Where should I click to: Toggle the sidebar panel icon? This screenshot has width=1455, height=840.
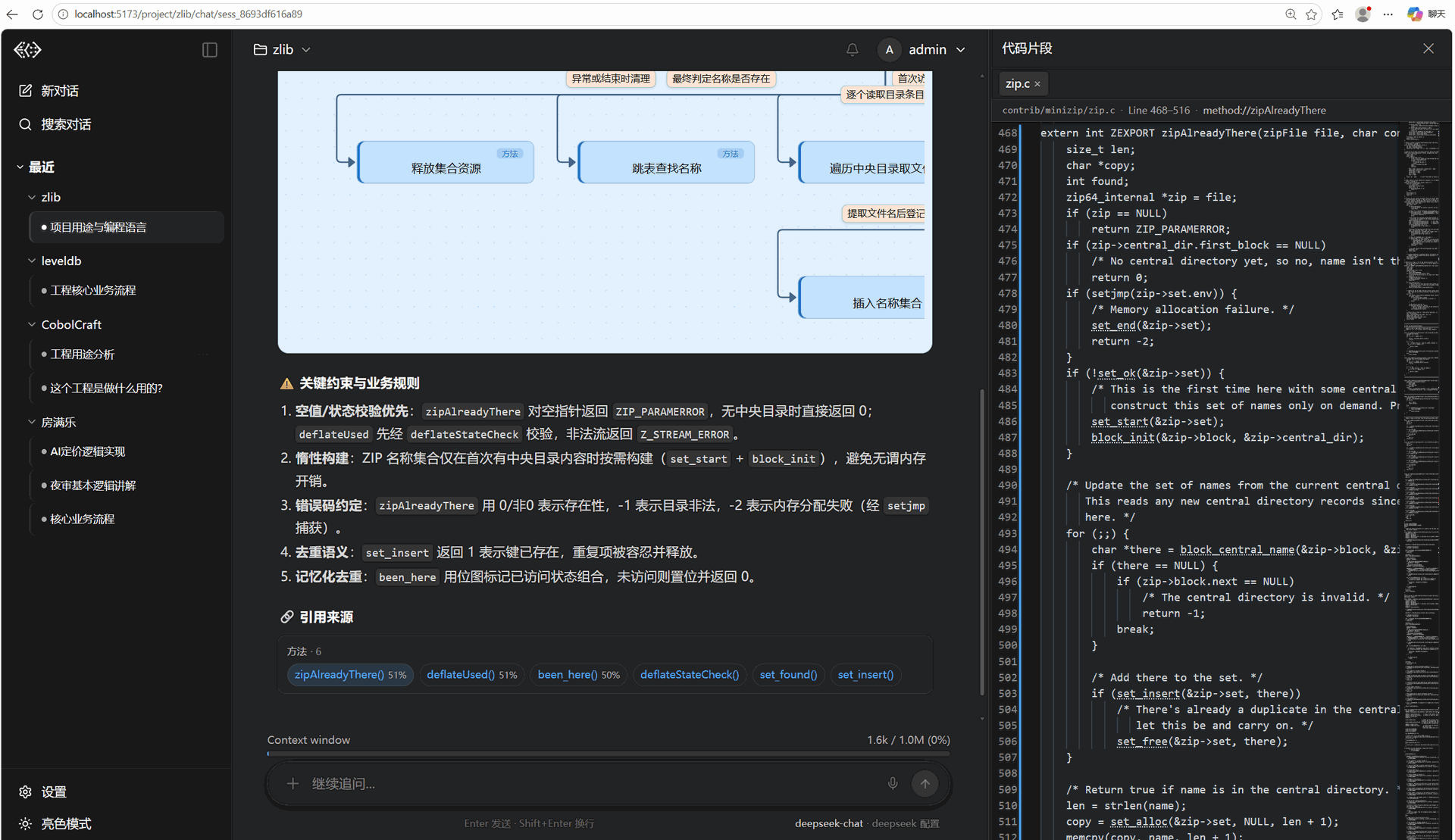pos(210,50)
